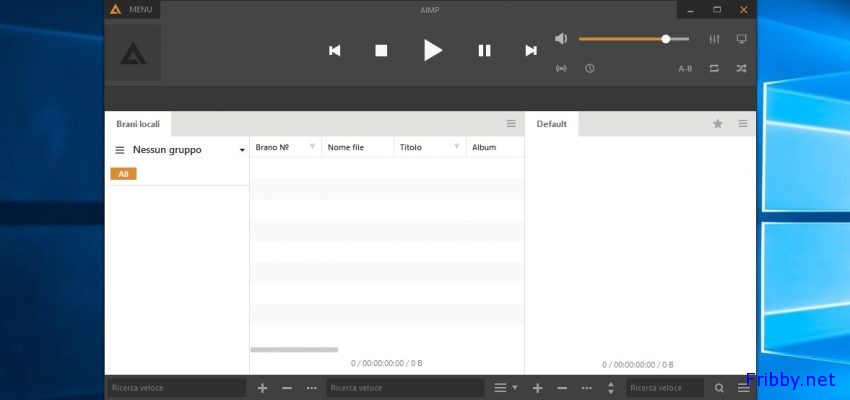Image resolution: width=850 pixels, height=400 pixels.
Task: Open the equalizer sound effects icon
Action: point(714,39)
